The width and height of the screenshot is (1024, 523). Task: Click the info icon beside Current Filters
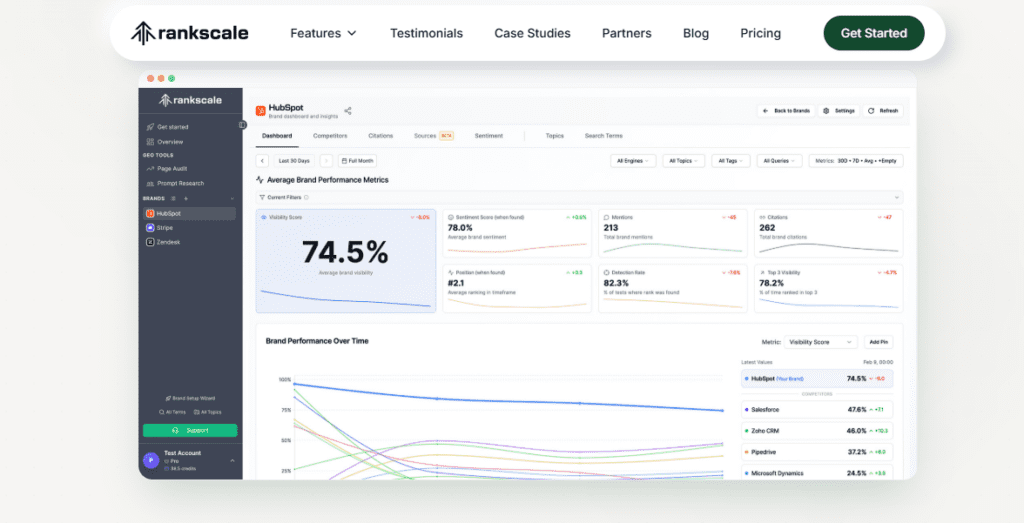point(306,197)
